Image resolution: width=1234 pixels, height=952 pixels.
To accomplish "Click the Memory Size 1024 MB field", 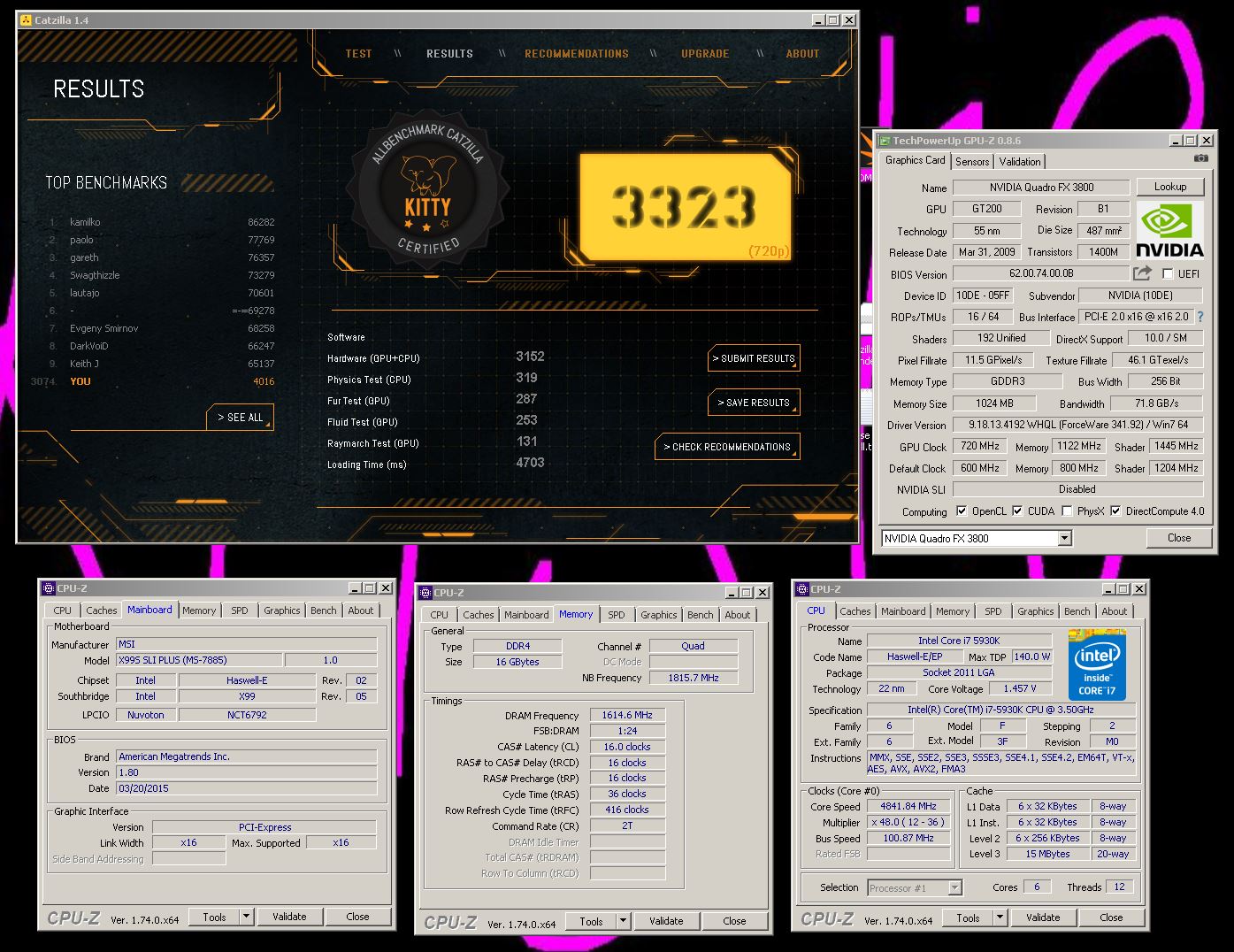I will [x=994, y=403].
